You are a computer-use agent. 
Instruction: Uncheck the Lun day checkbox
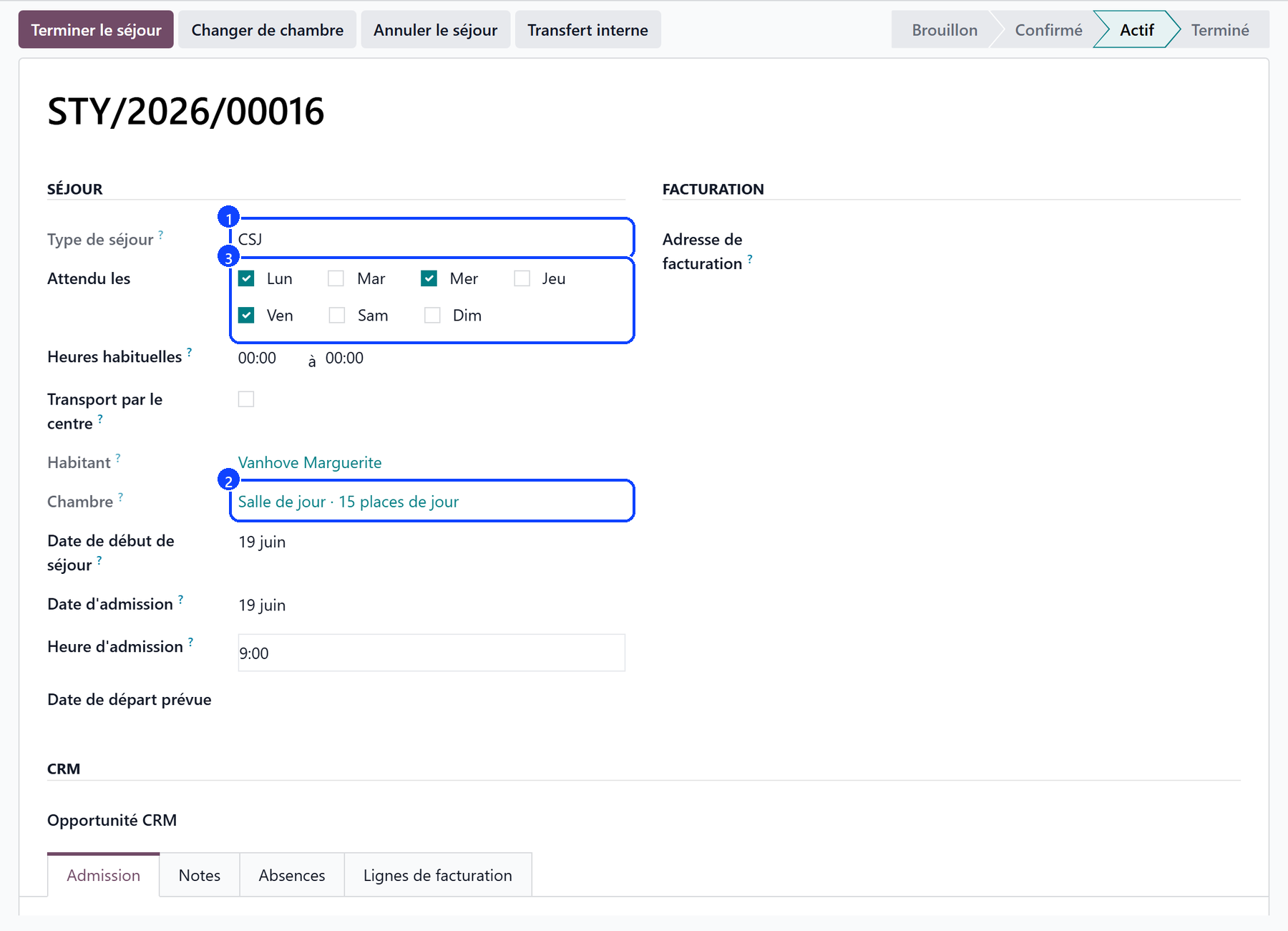tap(246, 278)
